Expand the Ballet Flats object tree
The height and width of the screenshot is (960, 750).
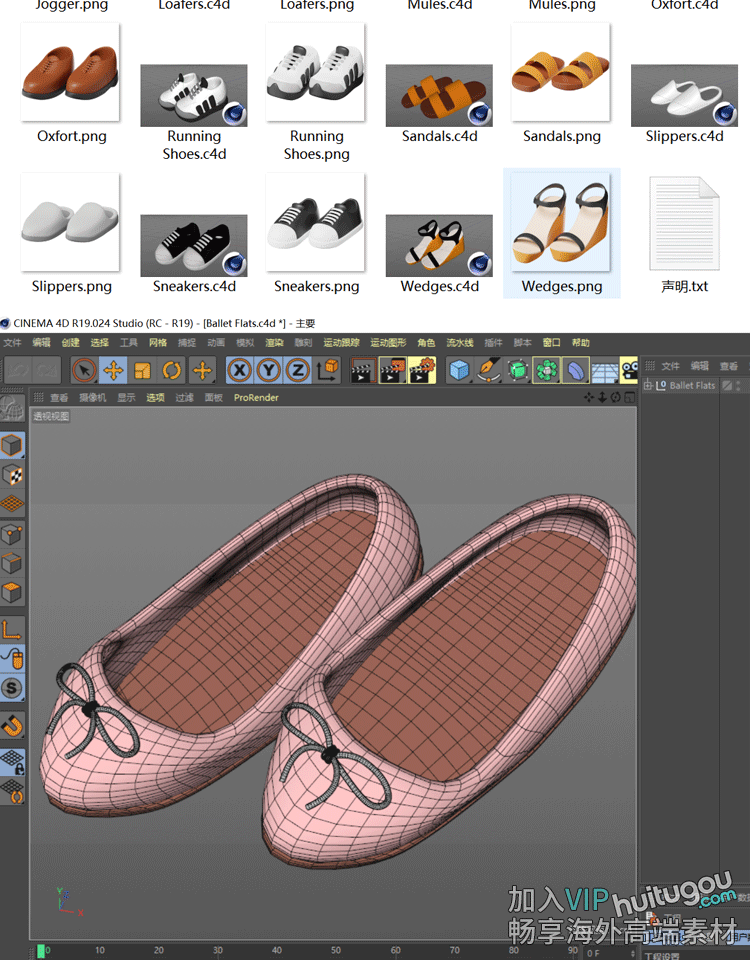(x=648, y=385)
